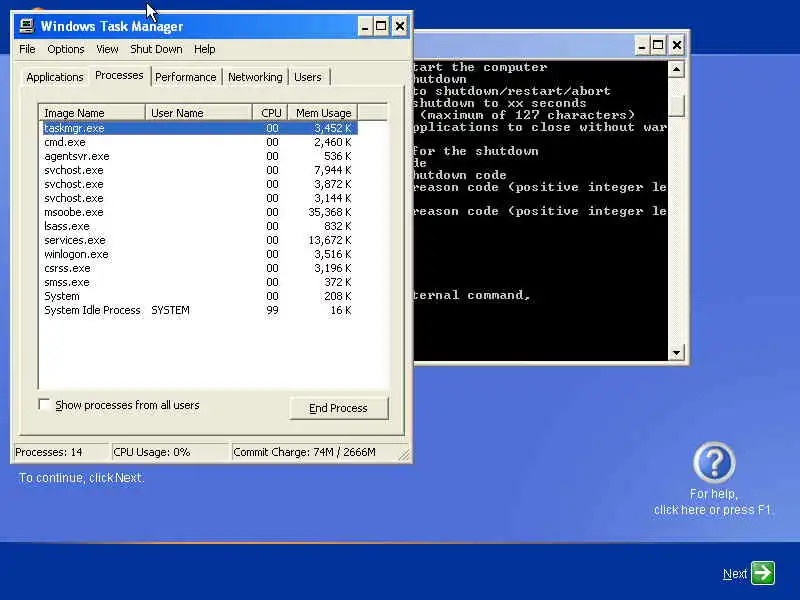Screen dimensions: 800x600
Task: Select the agentsvr.exe process row
Action: coord(199,156)
